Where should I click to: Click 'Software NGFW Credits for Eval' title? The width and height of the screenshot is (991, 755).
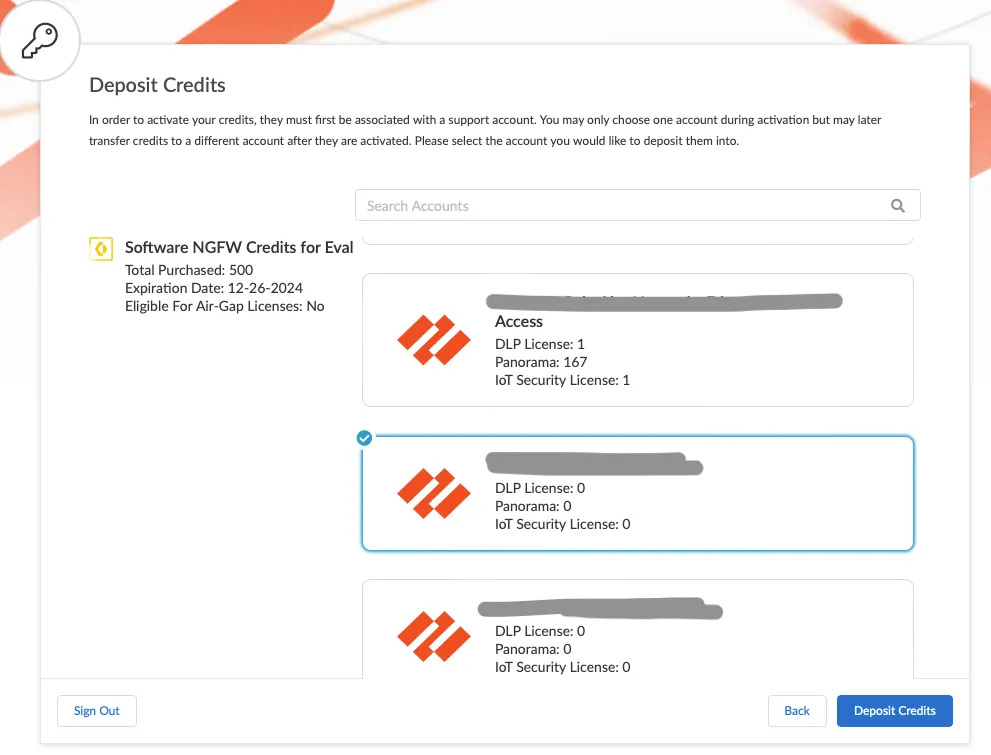[239, 247]
